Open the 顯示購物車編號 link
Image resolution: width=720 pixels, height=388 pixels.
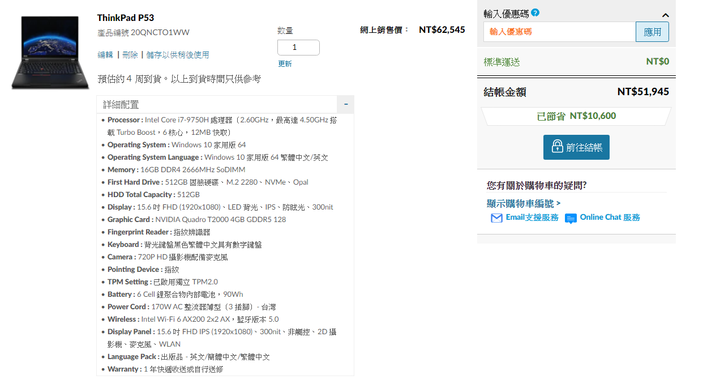[523, 203]
